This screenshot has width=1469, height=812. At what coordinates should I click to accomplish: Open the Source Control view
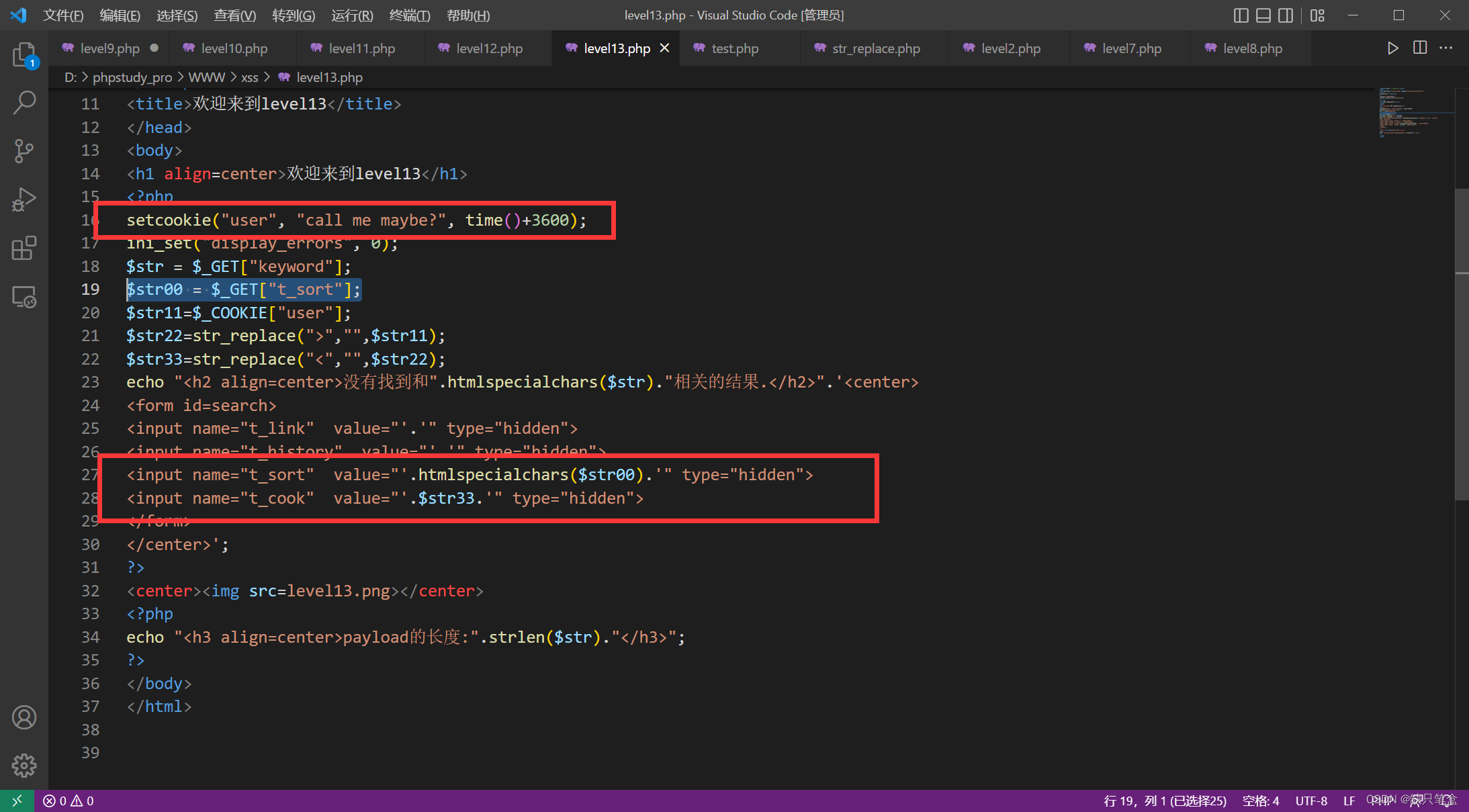point(24,151)
